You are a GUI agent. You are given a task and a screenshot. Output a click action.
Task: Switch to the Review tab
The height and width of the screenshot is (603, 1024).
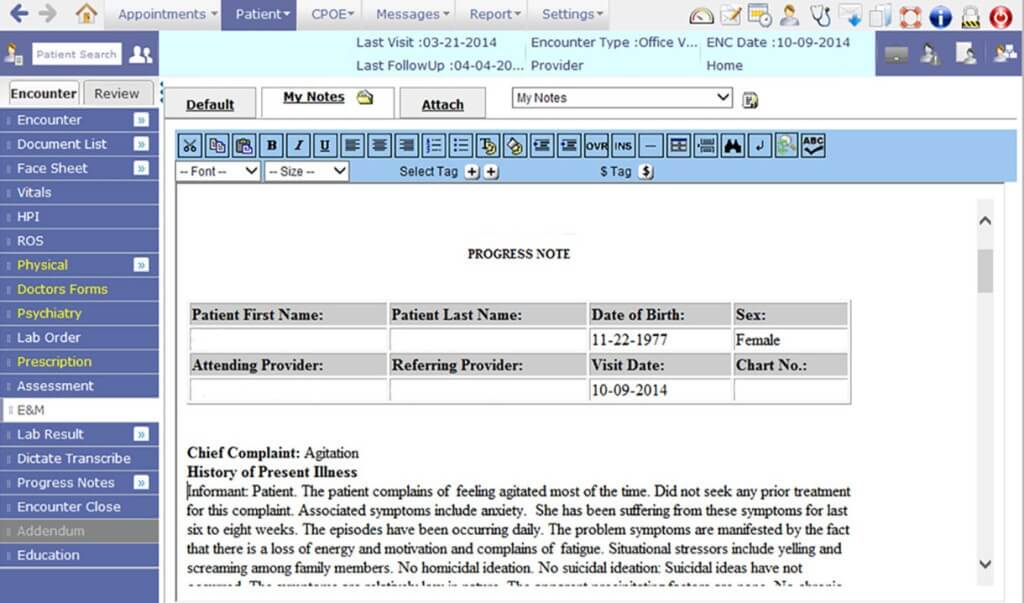click(x=118, y=92)
